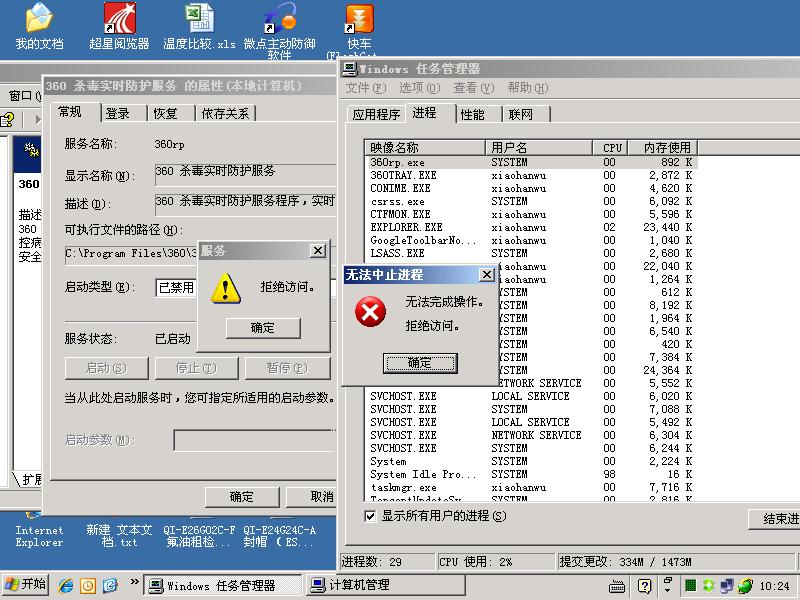This screenshot has height=600, width=800.
Task: Open the 温度比较.xls spreadsheet icon
Action: [199, 27]
